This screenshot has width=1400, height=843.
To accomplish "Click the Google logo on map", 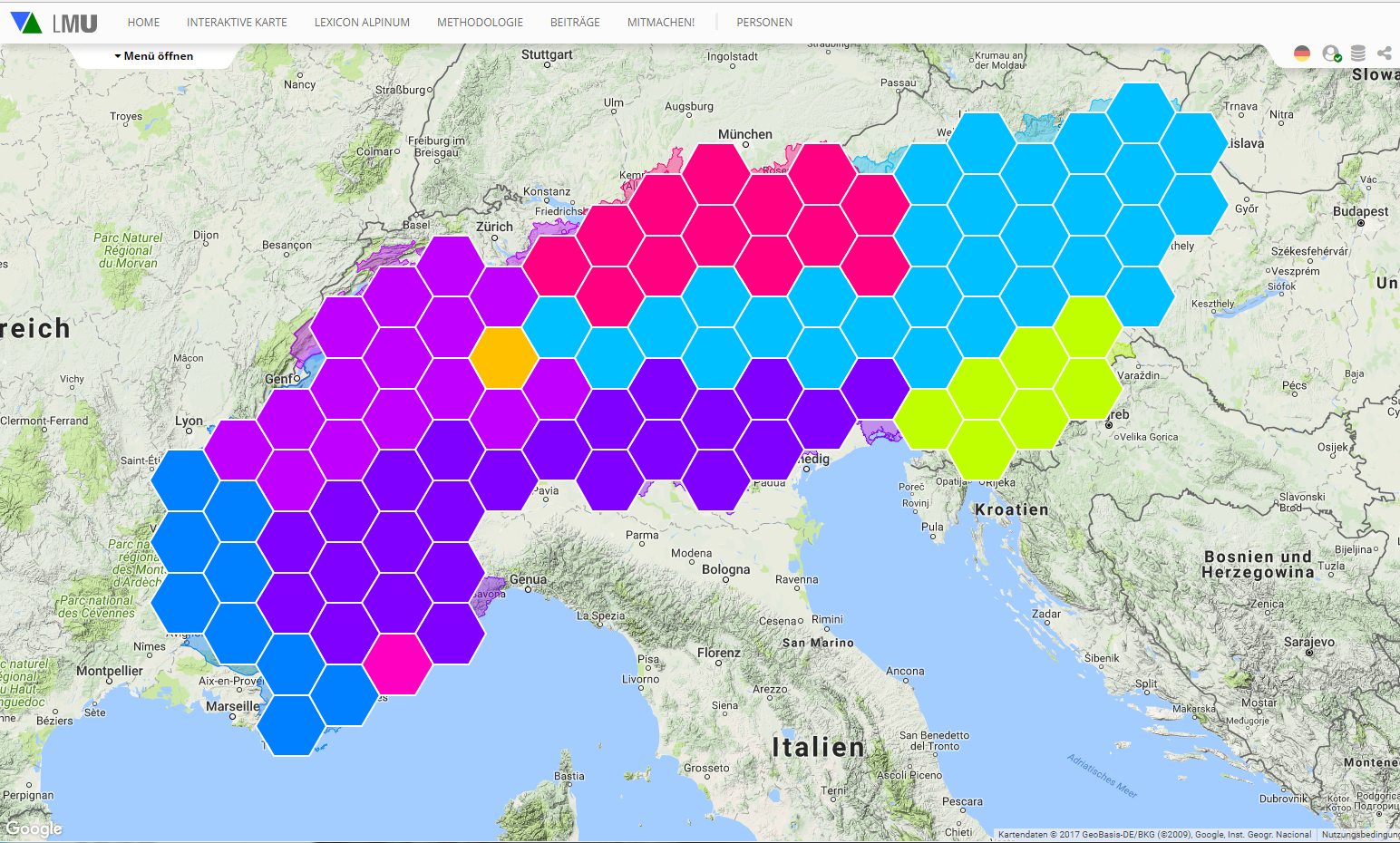I will point(34,828).
